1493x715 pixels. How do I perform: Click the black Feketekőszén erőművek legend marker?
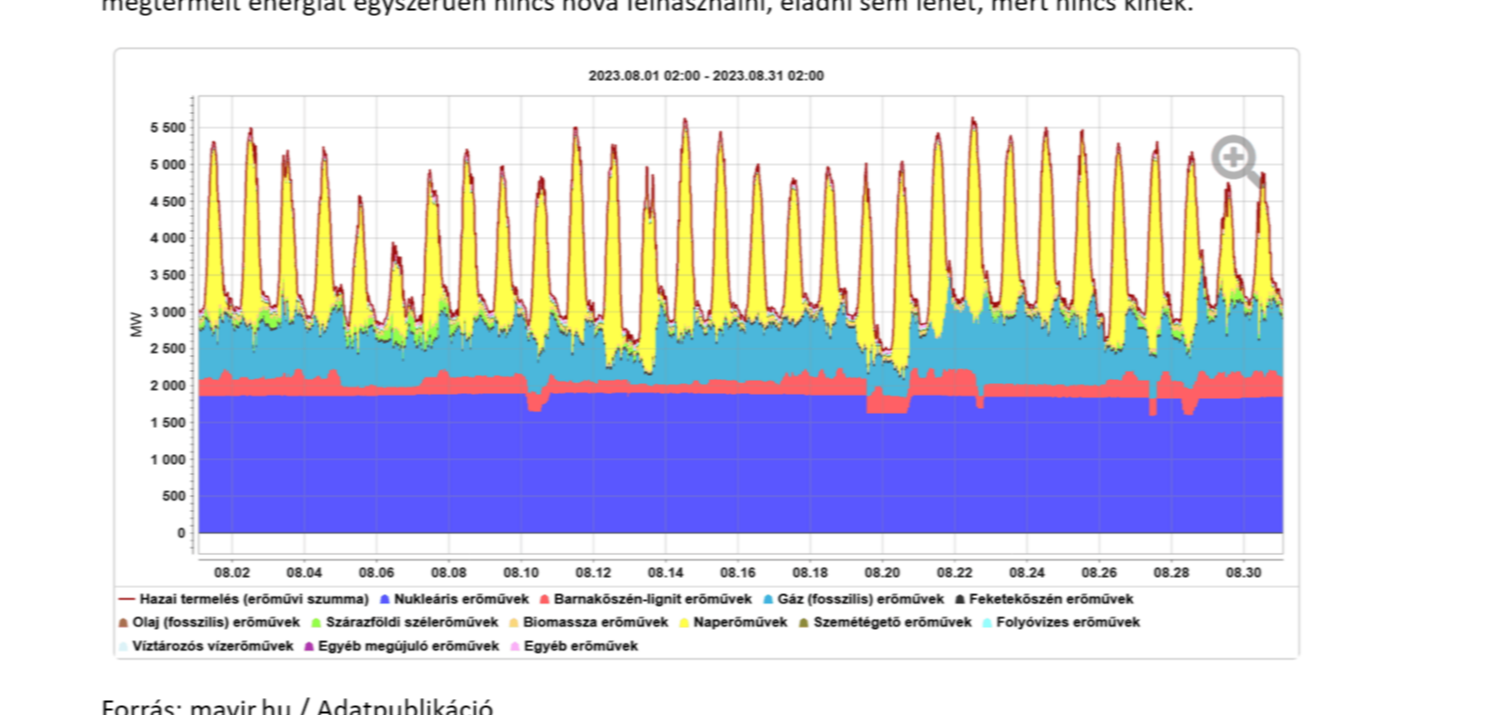[960, 600]
